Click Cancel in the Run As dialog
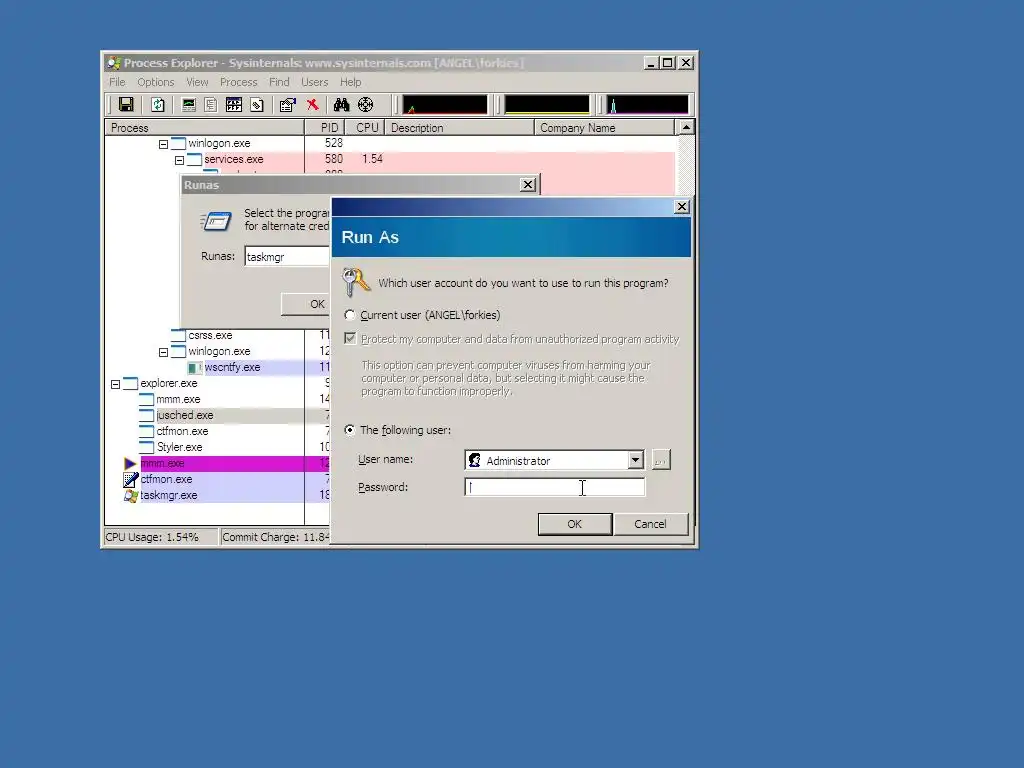The height and width of the screenshot is (768, 1024). (650, 524)
